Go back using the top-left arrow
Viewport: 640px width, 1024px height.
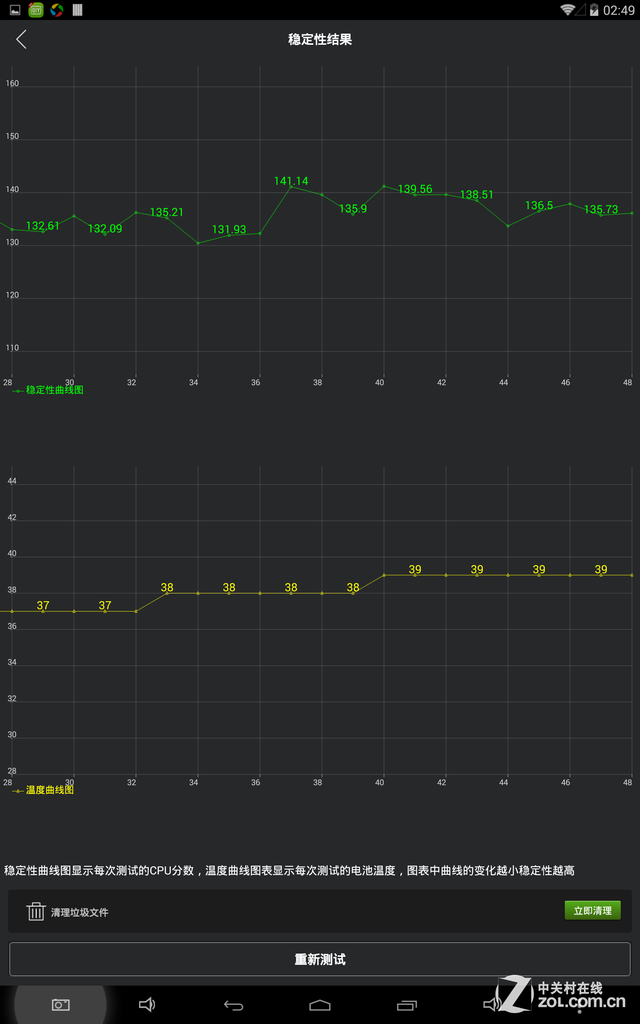21,39
